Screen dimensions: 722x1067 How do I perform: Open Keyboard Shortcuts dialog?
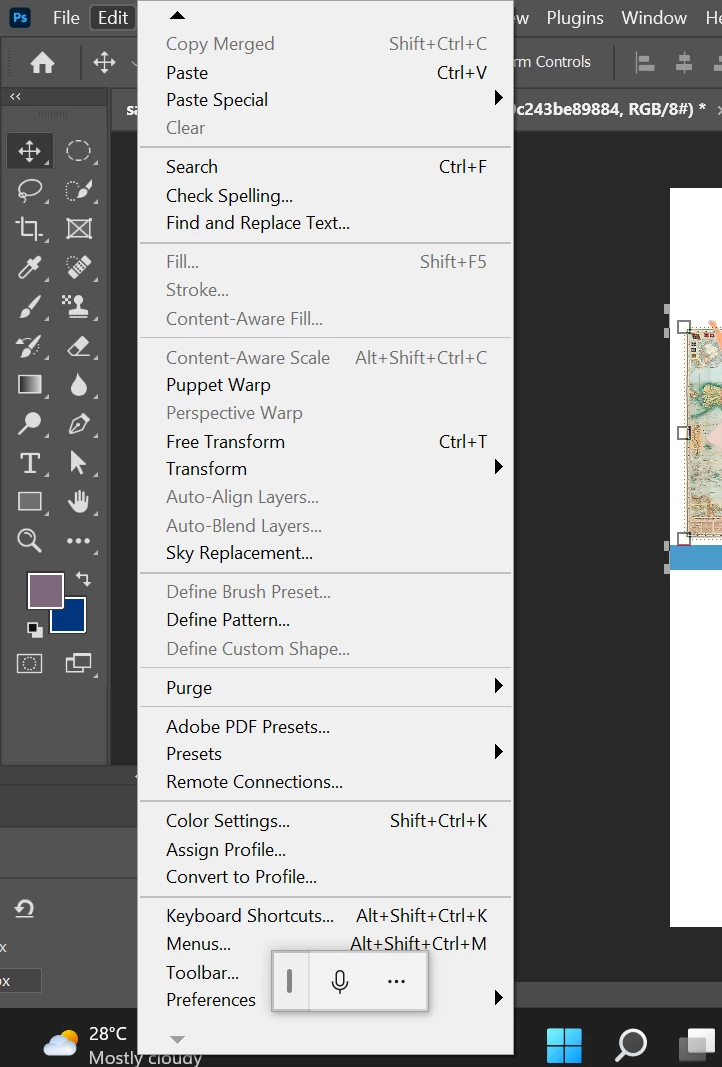coord(326,916)
